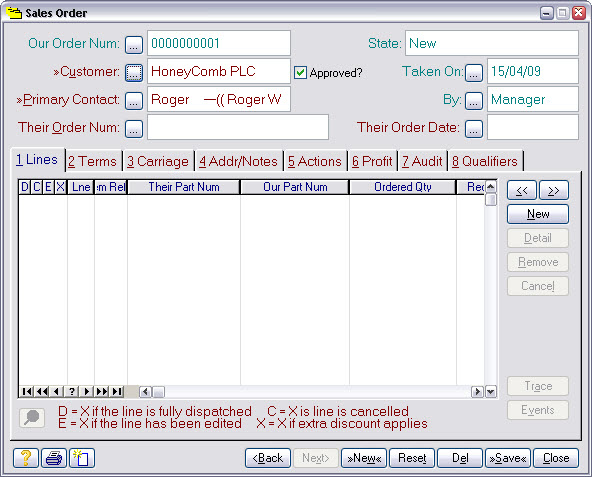Image resolution: width=592 pixels, height=477 pixels.
Task: Minimize the Sales Order window
Action: point(546,13)
